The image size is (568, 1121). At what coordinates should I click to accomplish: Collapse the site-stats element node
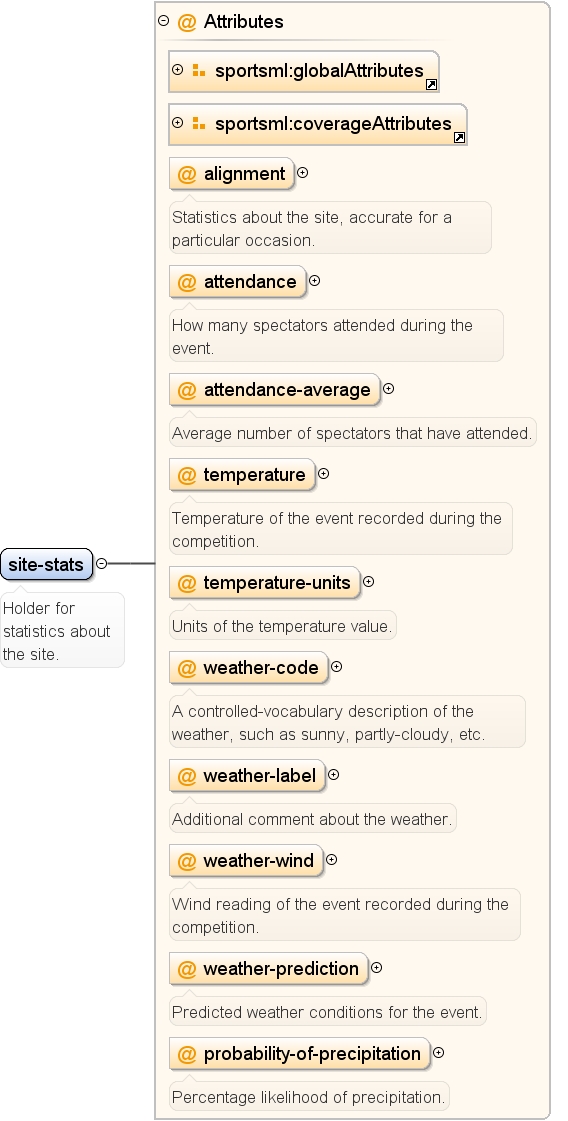102,563
